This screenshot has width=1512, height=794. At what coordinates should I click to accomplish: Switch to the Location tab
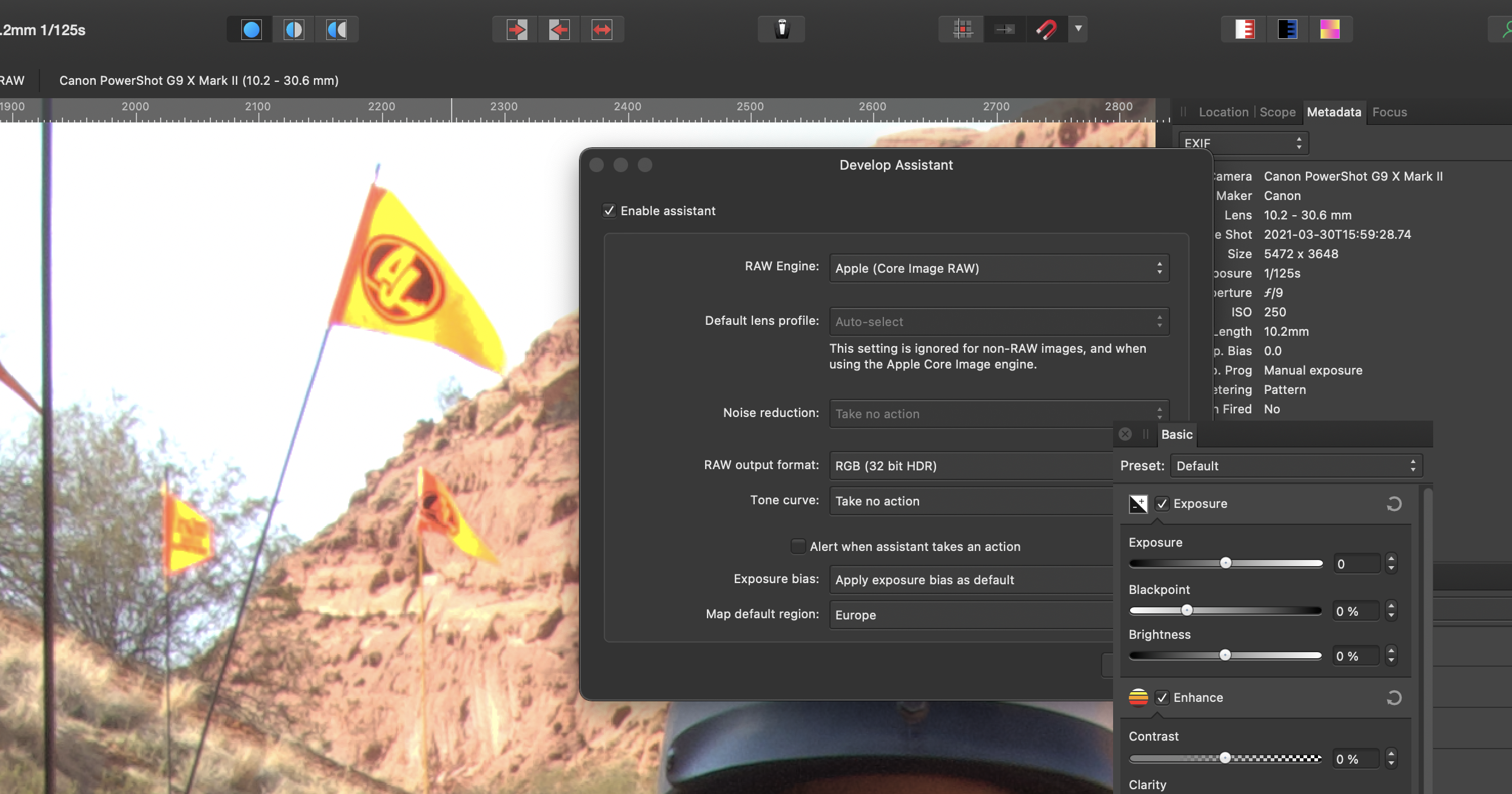(1223, 112)
